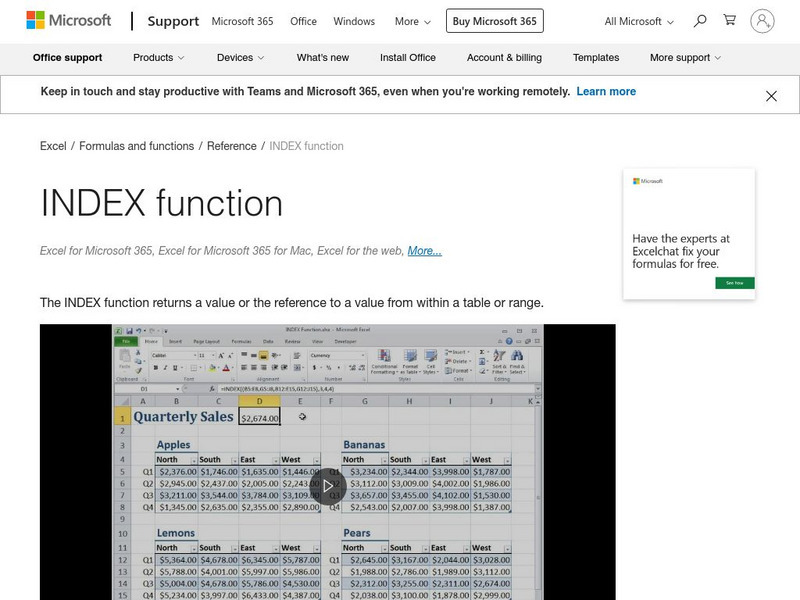Click the Excelchat advertisement card
Viewport: 800px width, 600px height.
pos(689,234)
